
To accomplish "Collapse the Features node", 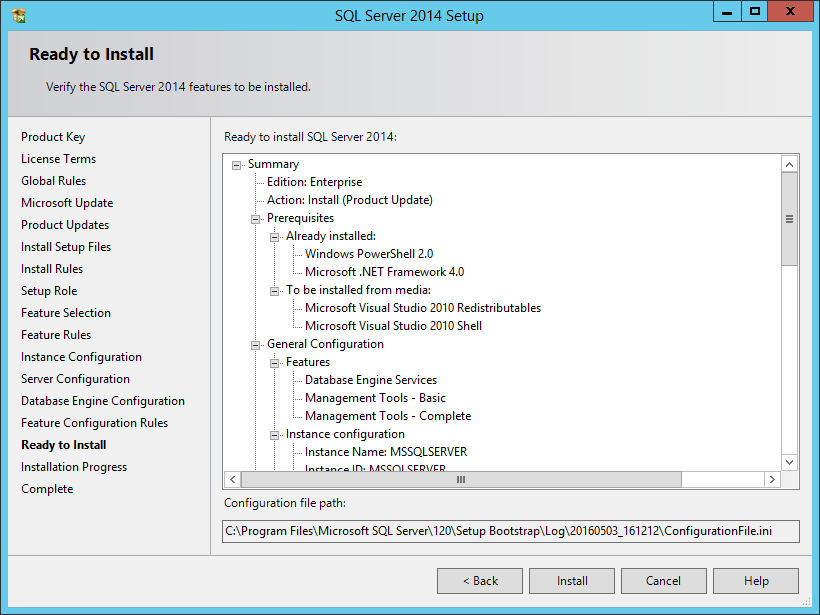I will tap(274, 363).
